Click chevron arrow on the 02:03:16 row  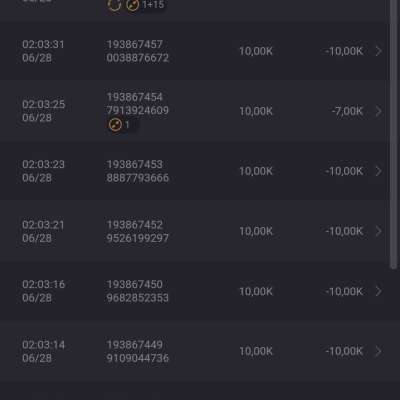click(378, 291)
